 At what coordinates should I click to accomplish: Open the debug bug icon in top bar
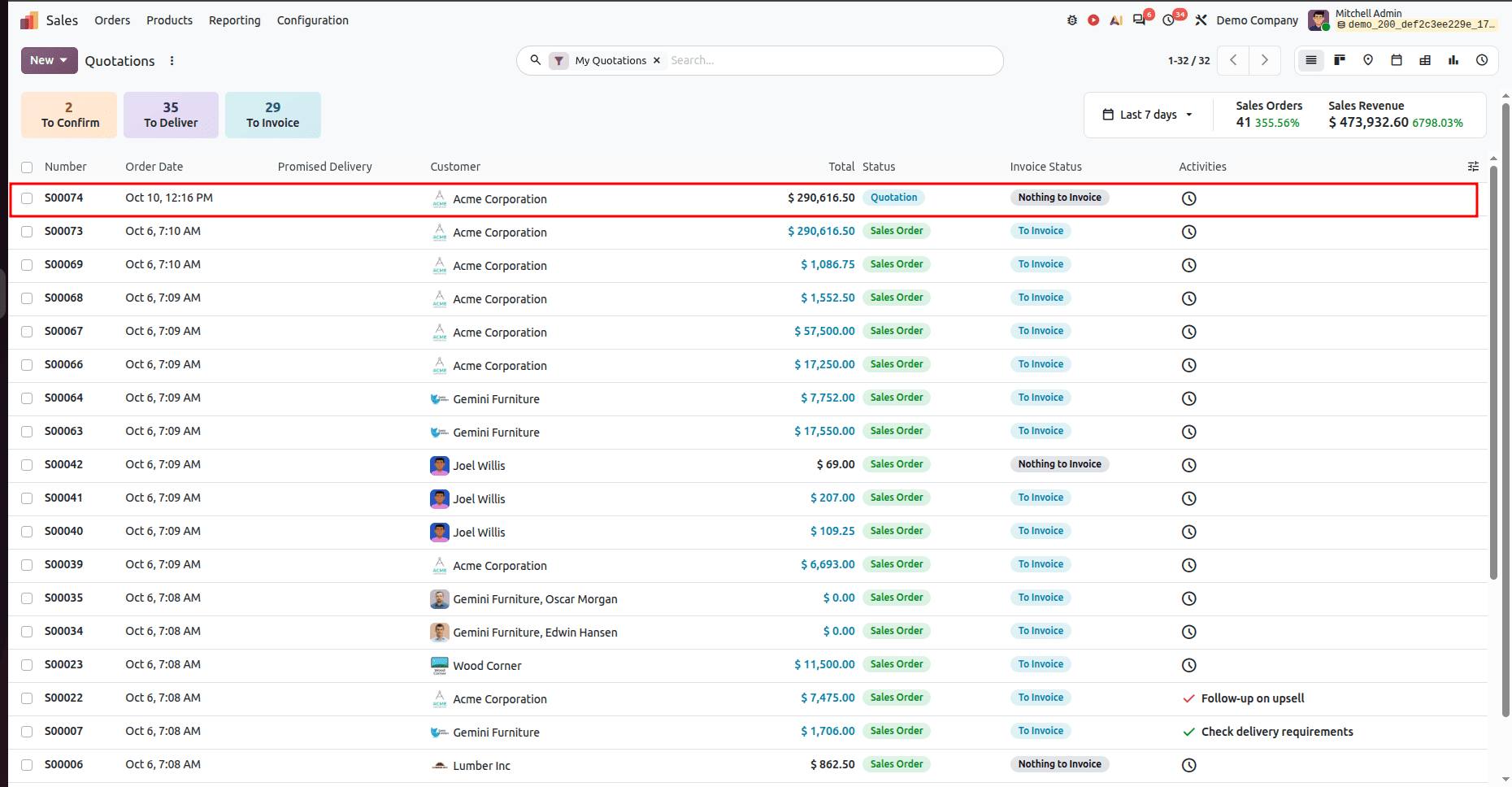tap(1072, 20)
